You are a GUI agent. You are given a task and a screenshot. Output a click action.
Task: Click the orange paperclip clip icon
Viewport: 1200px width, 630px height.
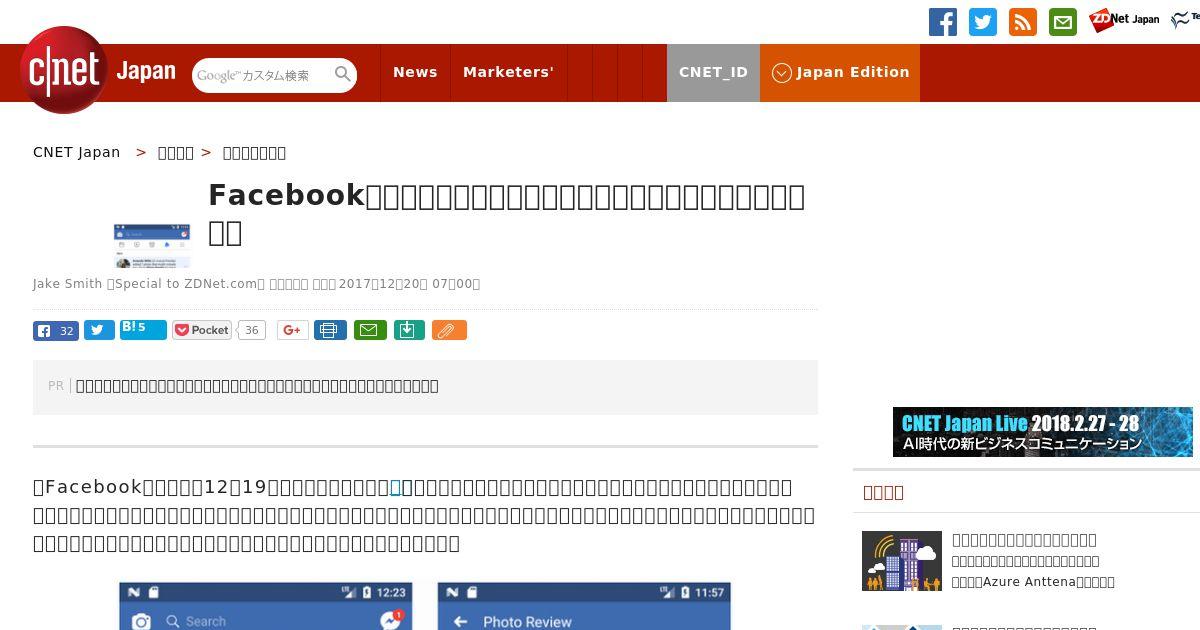(x=449, y=330)
